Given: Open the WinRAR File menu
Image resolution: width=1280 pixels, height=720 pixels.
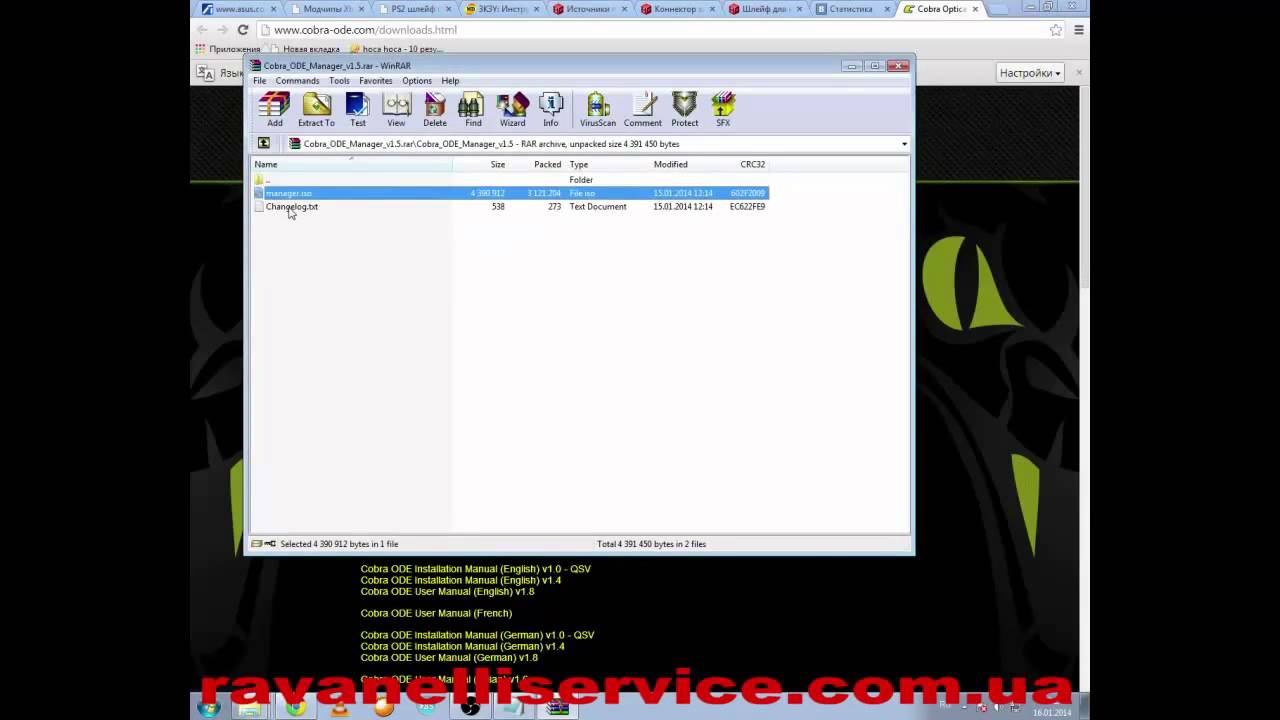Looking at the screenshot, I should pos(259,81).
